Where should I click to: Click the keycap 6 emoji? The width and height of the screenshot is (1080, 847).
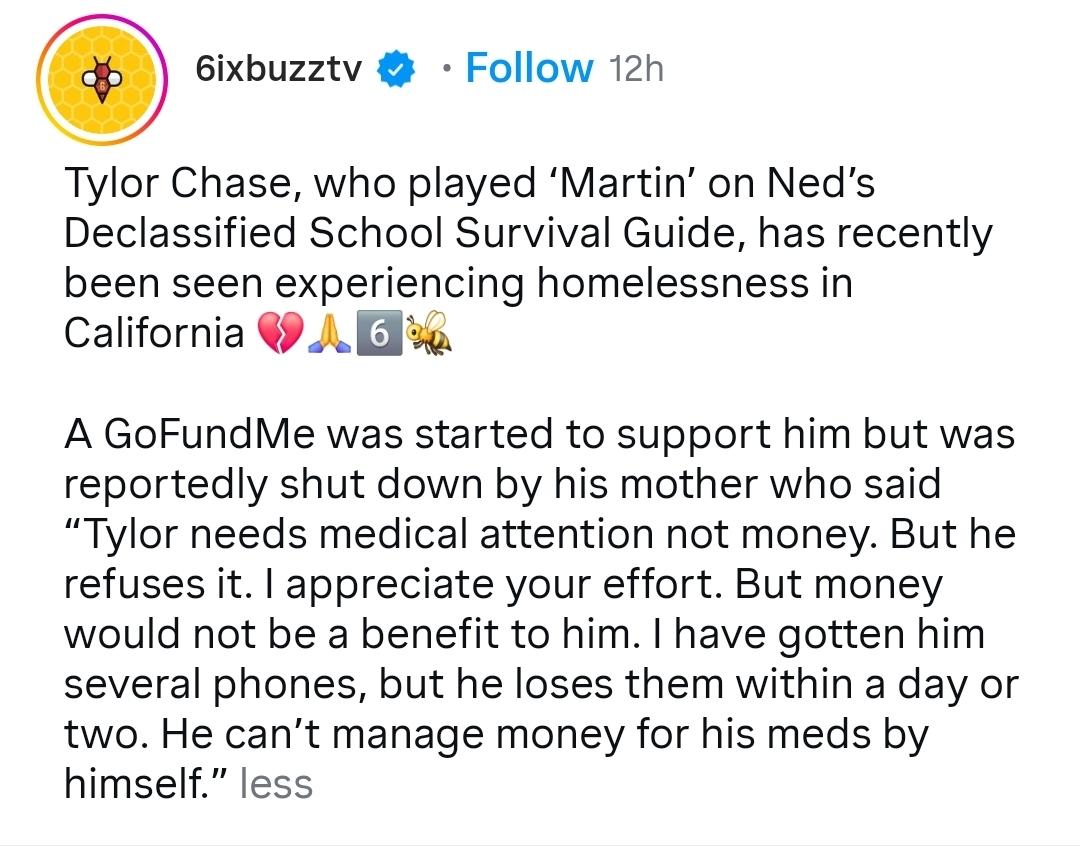(x=379, y=336)
